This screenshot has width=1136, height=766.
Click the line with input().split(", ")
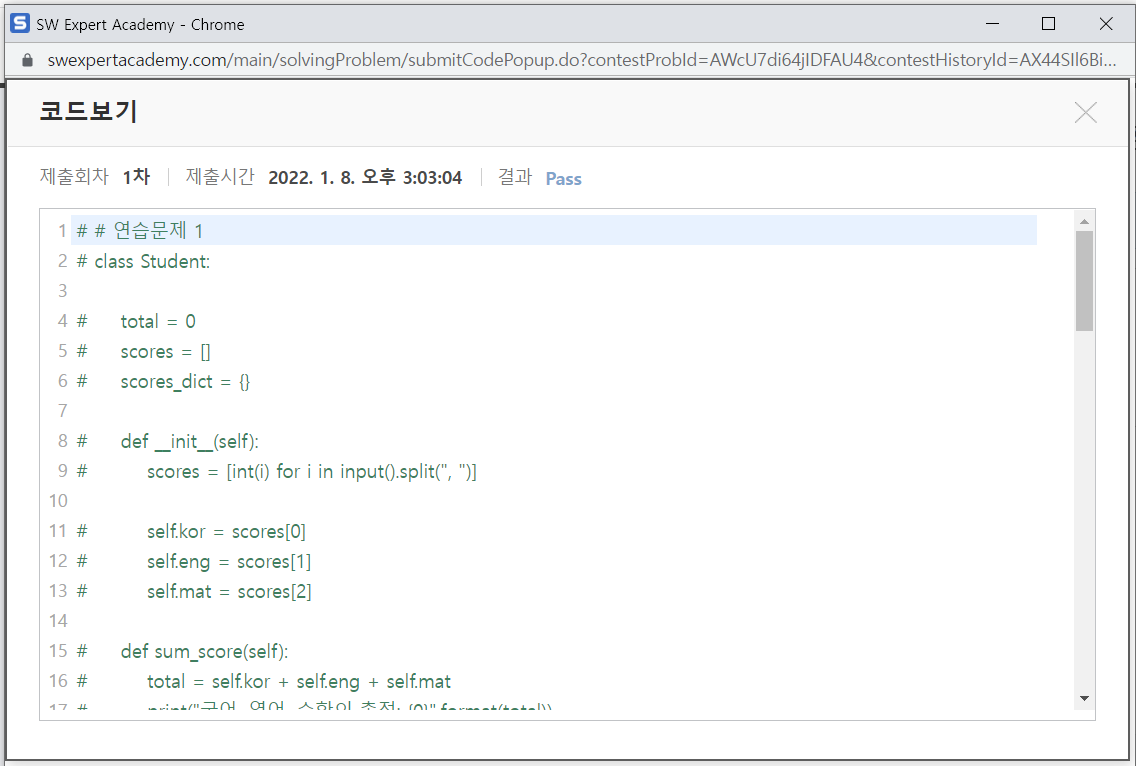click(312, 472)
